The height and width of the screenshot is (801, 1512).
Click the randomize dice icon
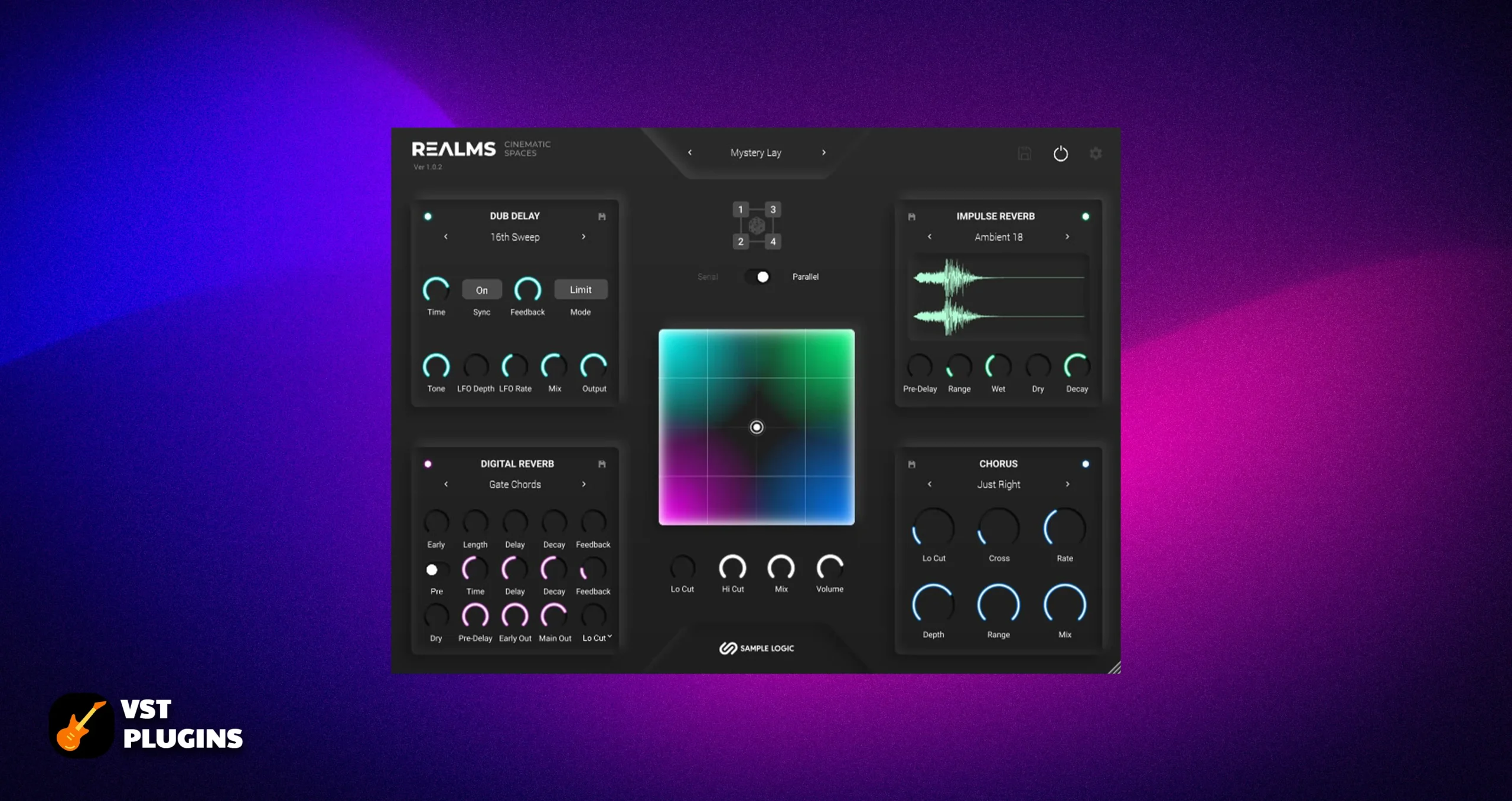[757, 225]
